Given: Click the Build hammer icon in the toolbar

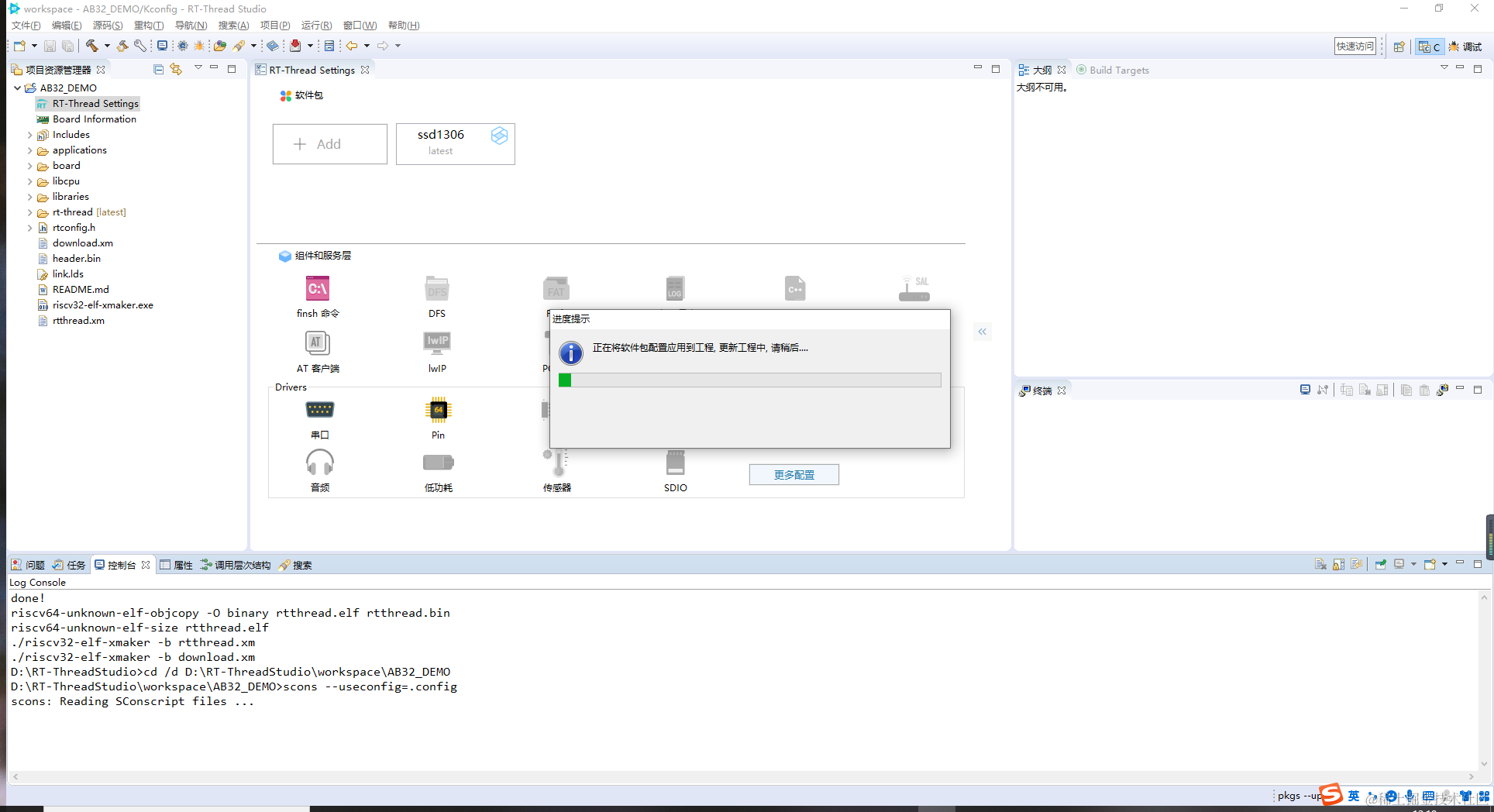Looking at the screenshot, I should (91, 46).
